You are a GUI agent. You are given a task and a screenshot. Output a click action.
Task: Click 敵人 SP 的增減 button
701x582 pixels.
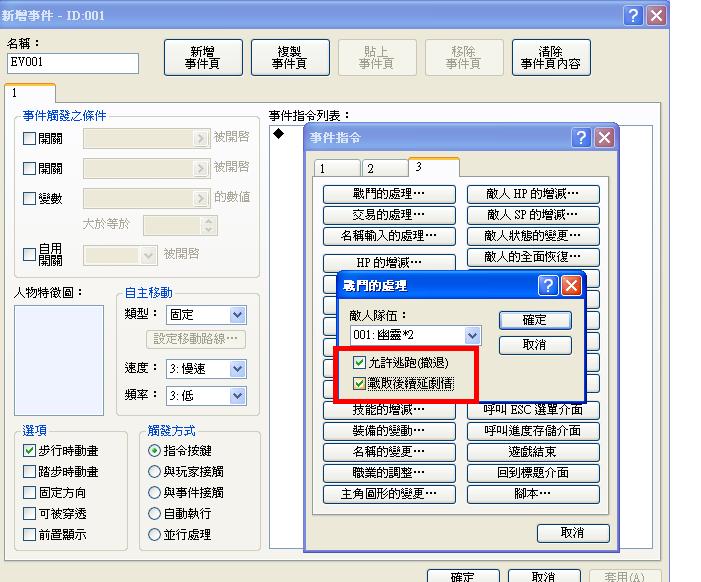[533, 215]
